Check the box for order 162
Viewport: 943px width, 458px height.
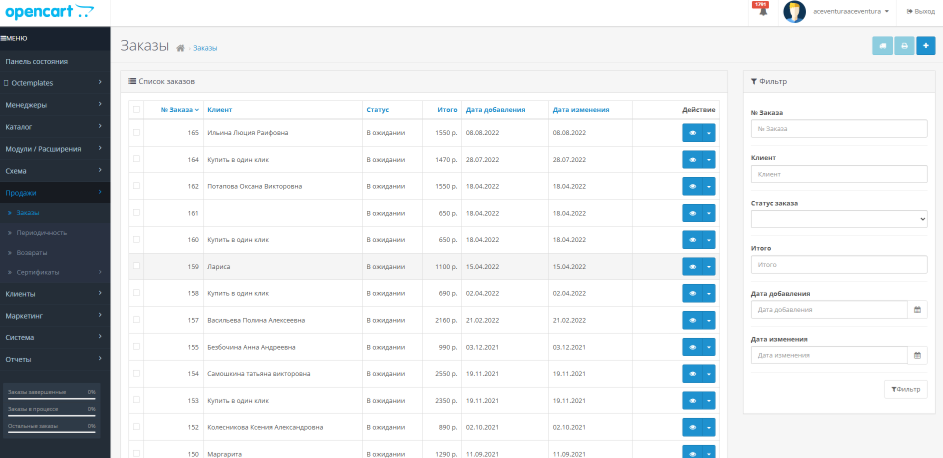(x=137, y=186)
